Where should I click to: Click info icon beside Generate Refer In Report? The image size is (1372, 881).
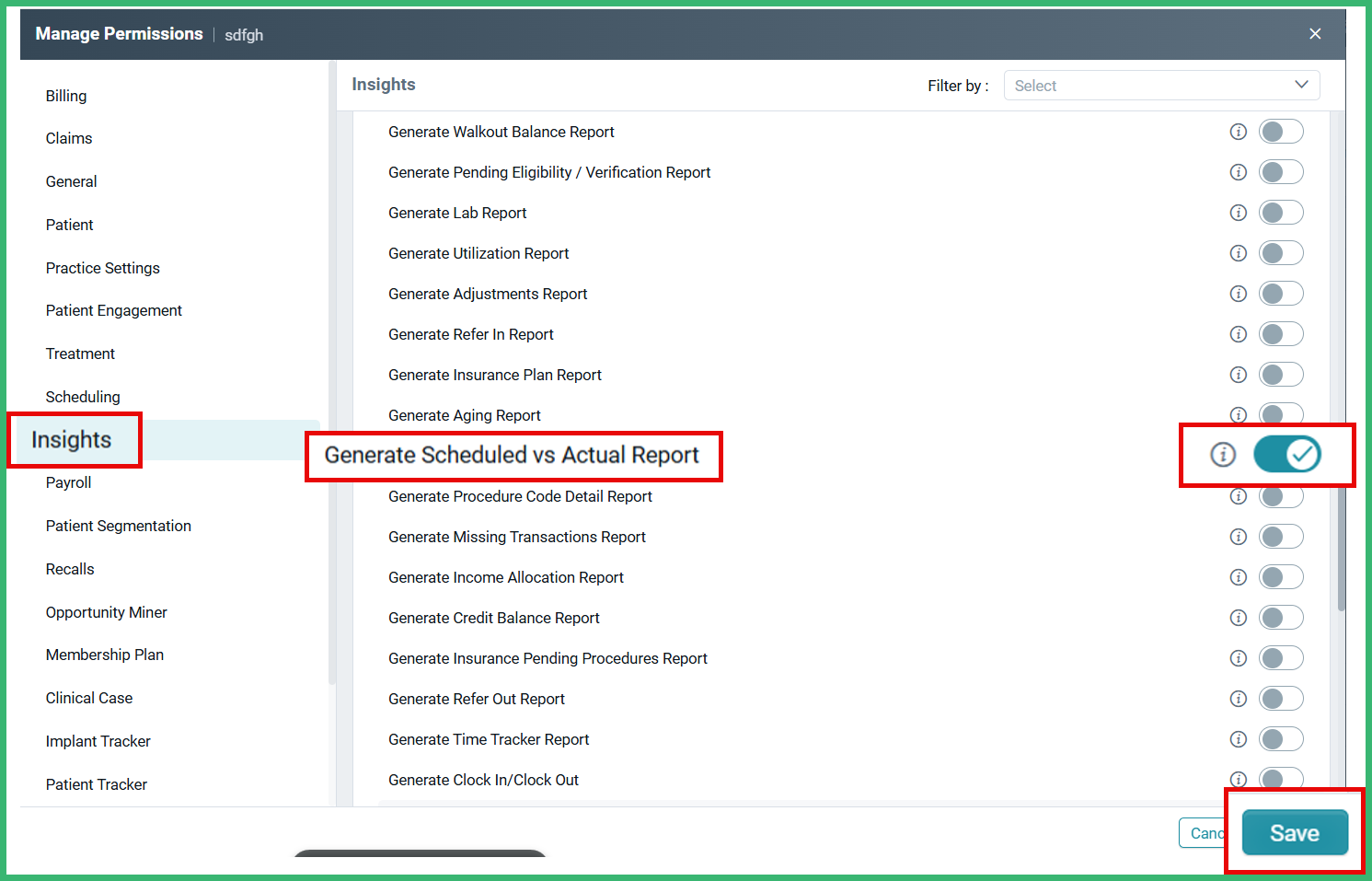click(x=1238, y=333)
